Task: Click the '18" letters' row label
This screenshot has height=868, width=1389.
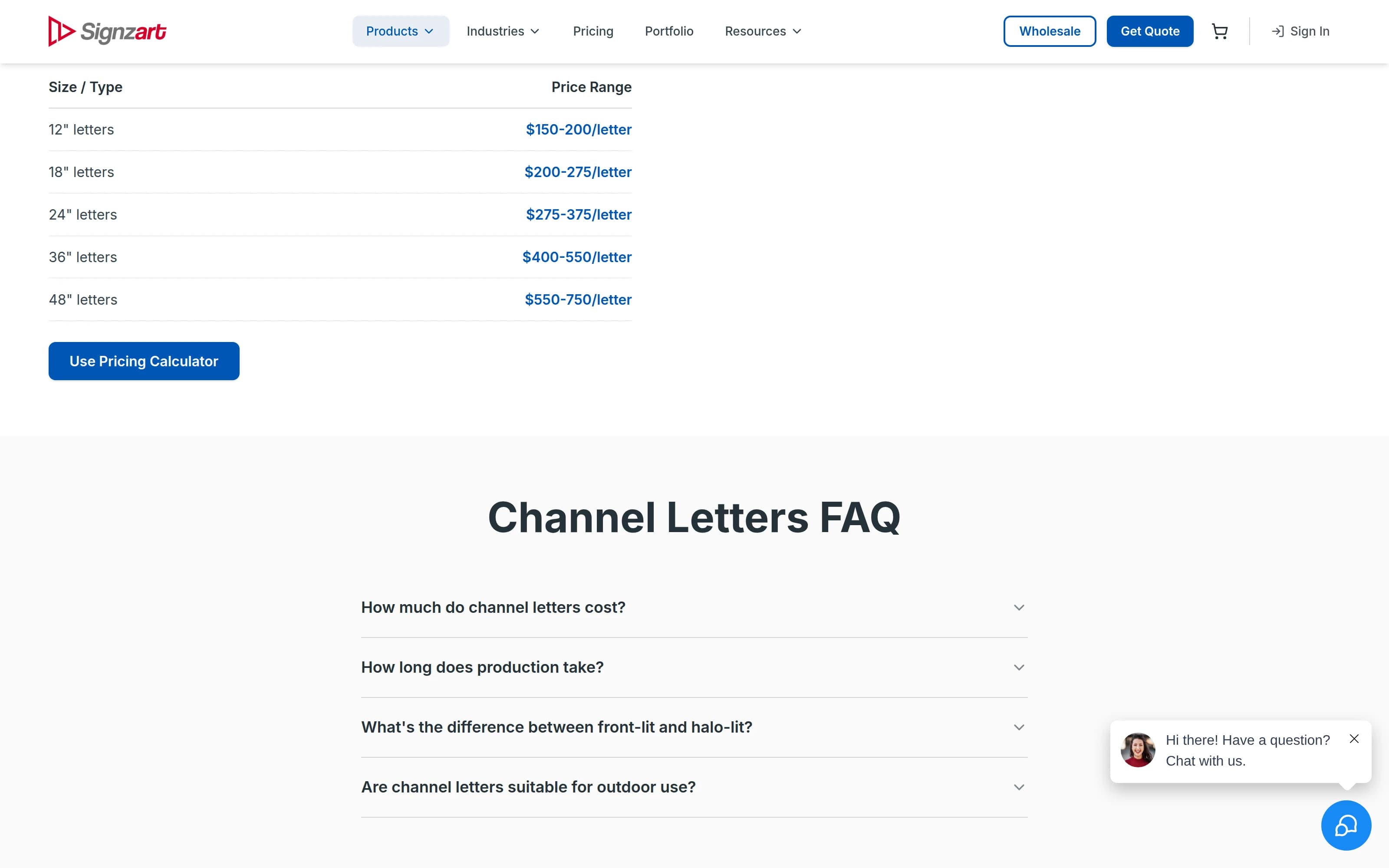Action: tap(81, 172)
